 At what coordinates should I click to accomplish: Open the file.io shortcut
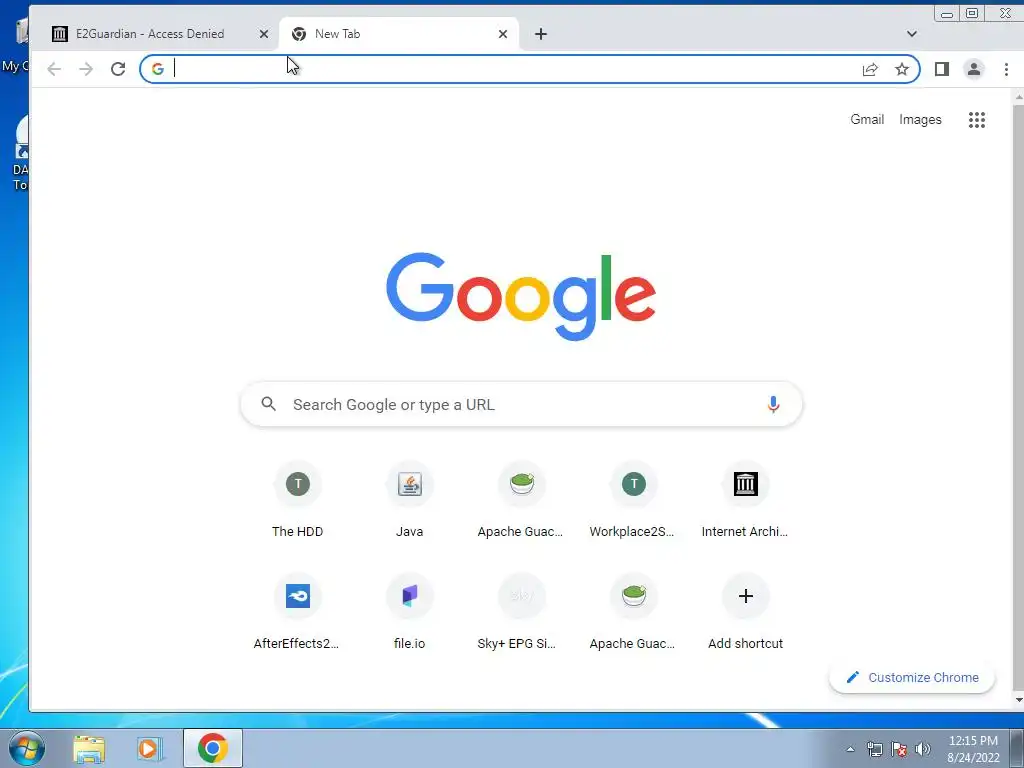[x=409, y=613]
